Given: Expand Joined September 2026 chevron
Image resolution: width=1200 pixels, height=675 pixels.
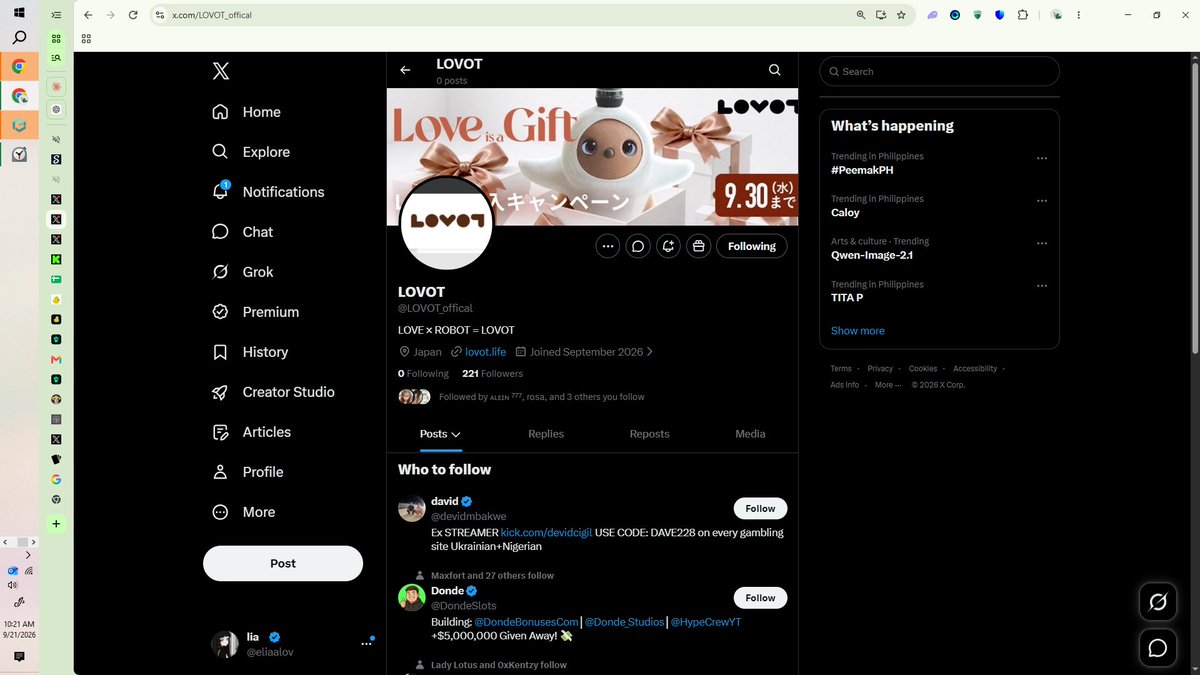Looking at the screenshot, I should 650,352.
